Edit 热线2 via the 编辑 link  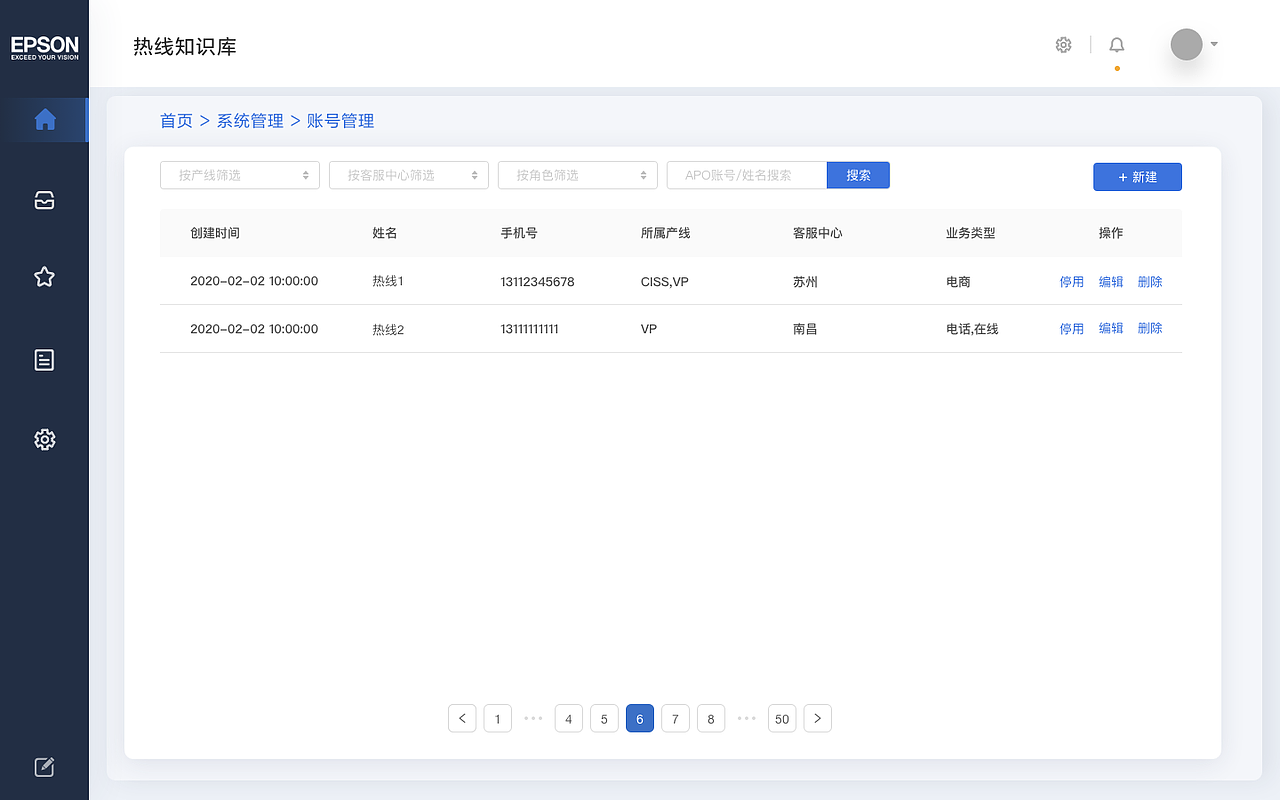click(1111, 327)
